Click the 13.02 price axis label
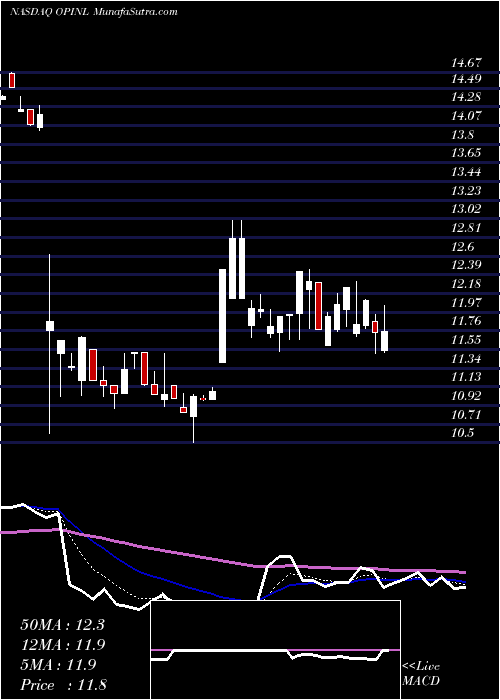Image resolution: width=500 pixels, height=700 pixels. click(x=467, y=209)
